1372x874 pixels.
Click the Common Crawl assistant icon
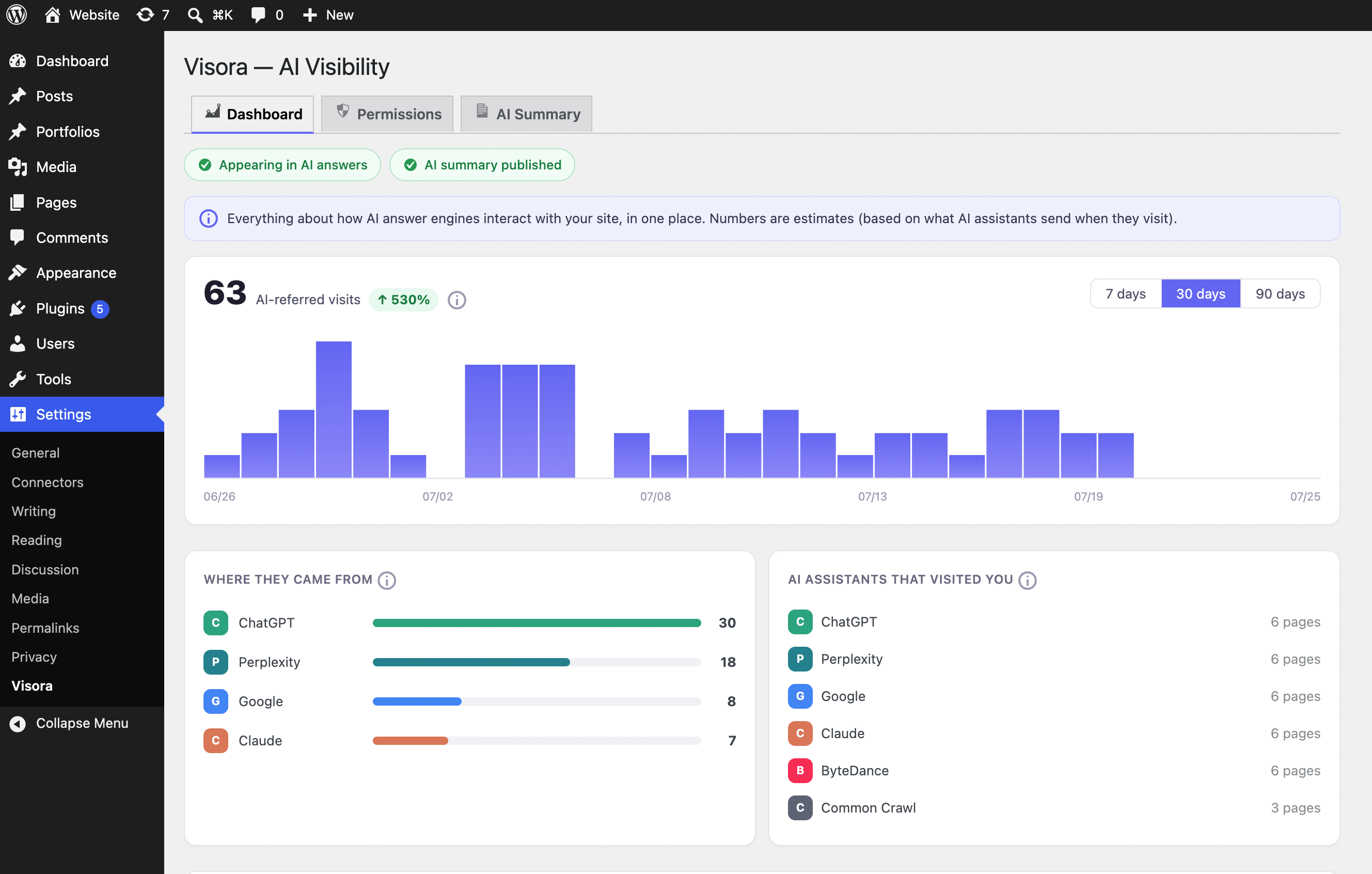point(800,808)
